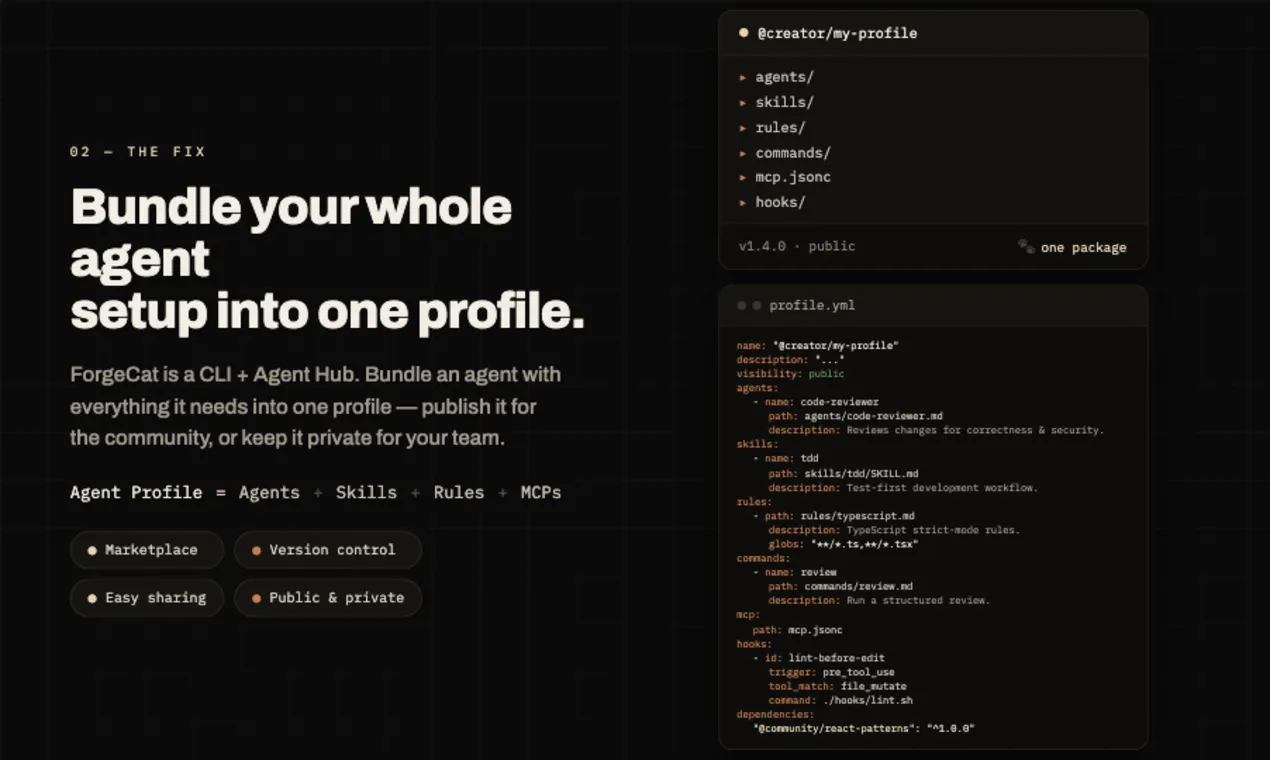
Task: Click the cream status dot before @creator/my-profile
Action: click(x=743, y=33)
